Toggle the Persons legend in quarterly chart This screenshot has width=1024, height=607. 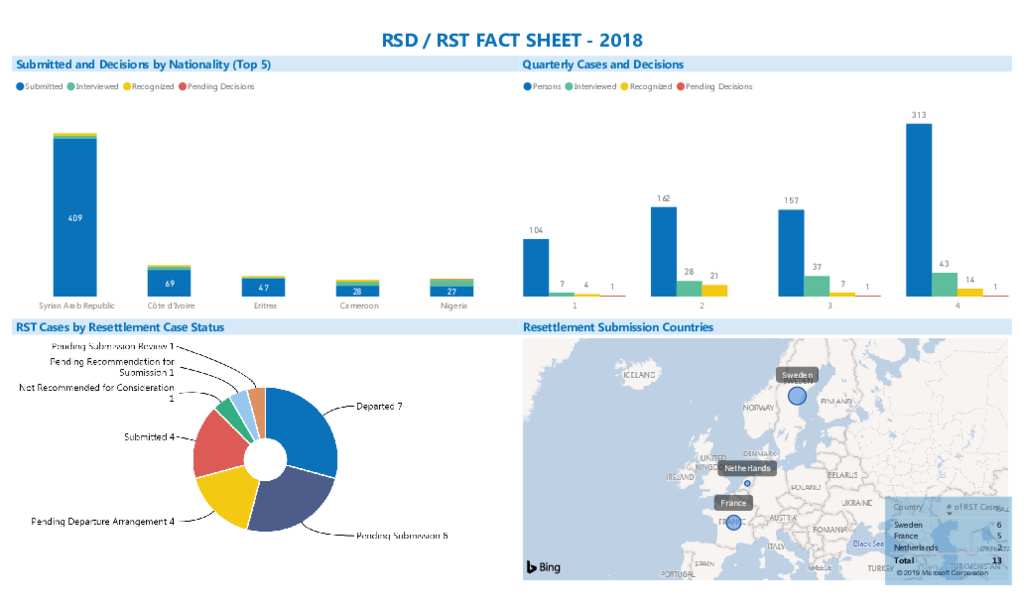point(527,86)
